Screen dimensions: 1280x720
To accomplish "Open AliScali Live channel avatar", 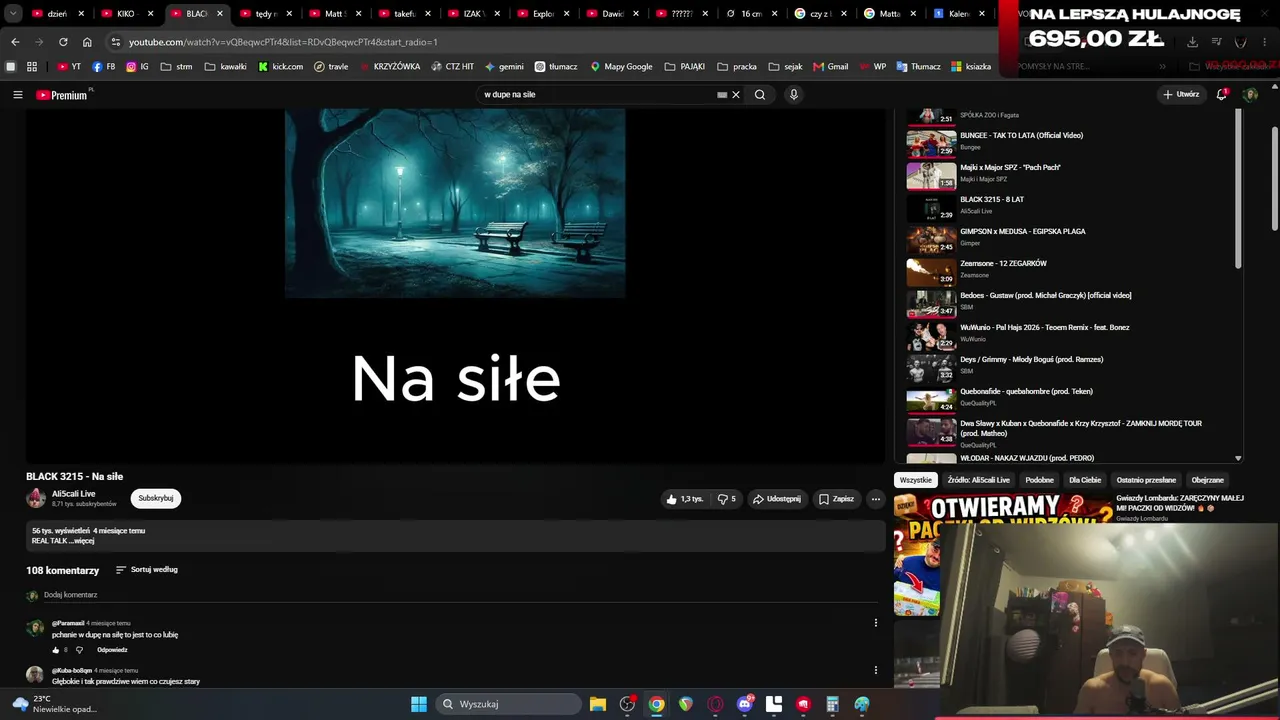I will 36,498.
